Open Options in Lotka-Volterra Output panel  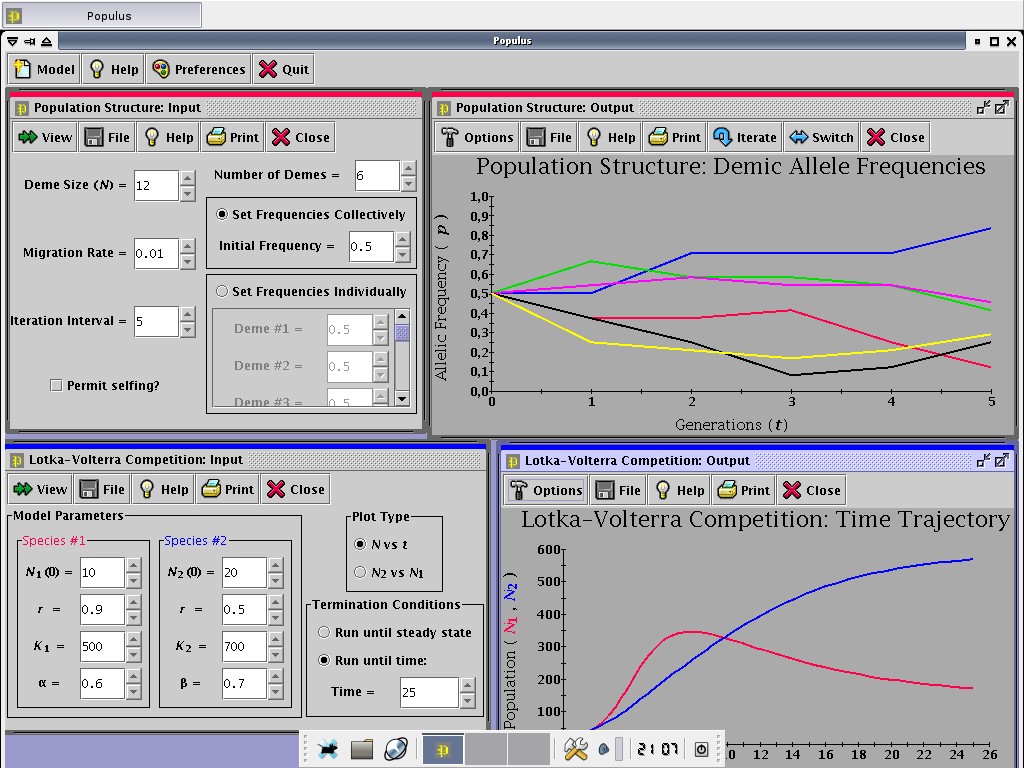[x=546, y=490]
